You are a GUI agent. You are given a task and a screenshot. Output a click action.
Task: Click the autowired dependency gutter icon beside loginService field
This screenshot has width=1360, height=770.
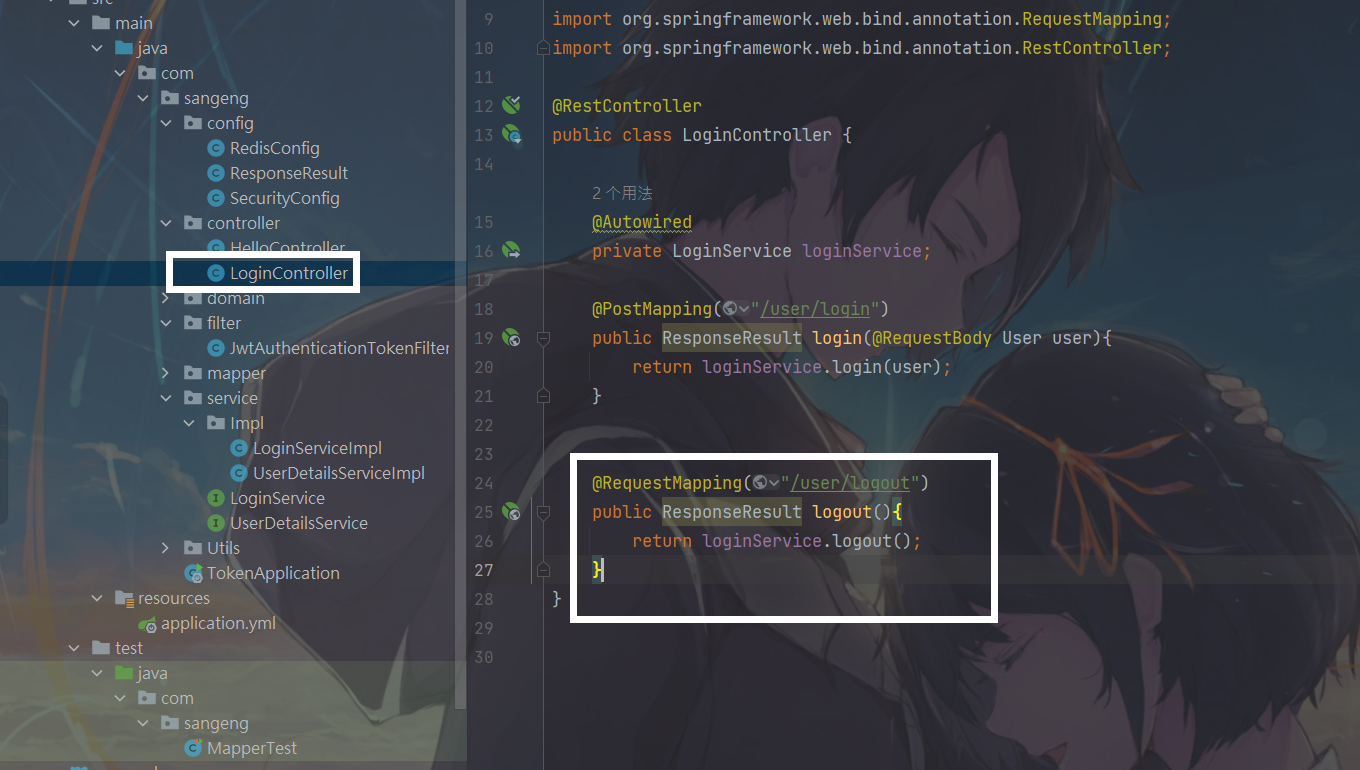click(512, 250)
